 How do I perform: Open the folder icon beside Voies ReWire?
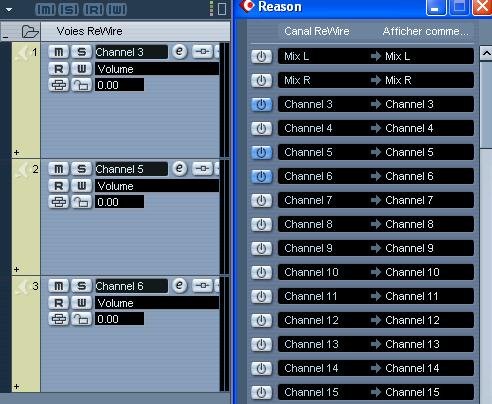[x=30, y=32]
